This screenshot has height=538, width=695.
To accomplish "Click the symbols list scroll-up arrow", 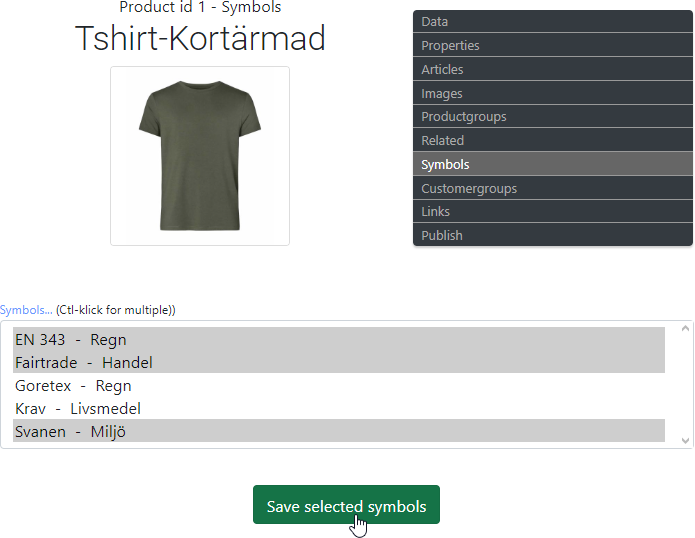I will tap(685, 329).
